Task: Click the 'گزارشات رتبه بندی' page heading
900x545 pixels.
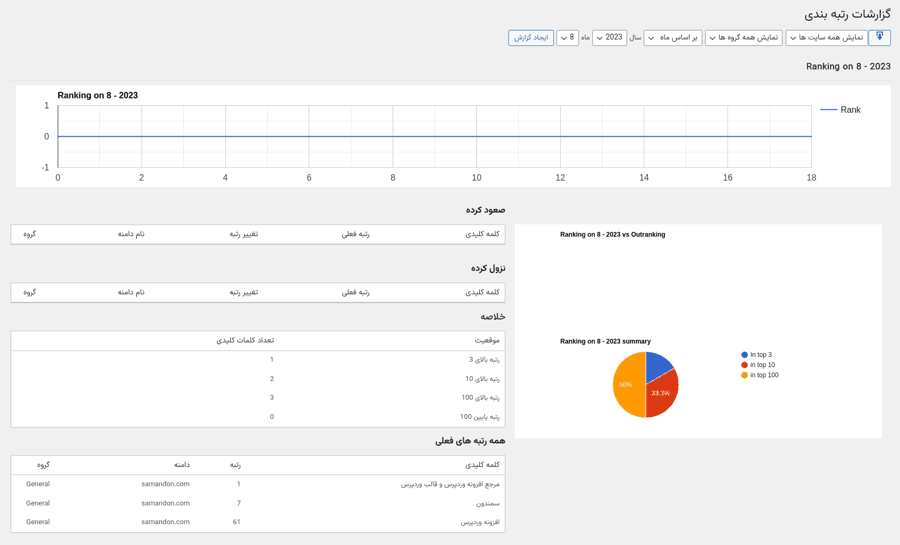Action: point(847,14)
